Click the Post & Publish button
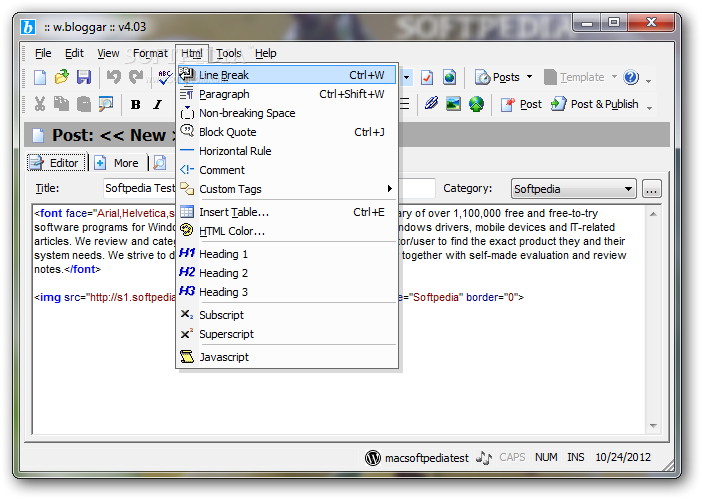702x499 pixels. coord(595,104)
